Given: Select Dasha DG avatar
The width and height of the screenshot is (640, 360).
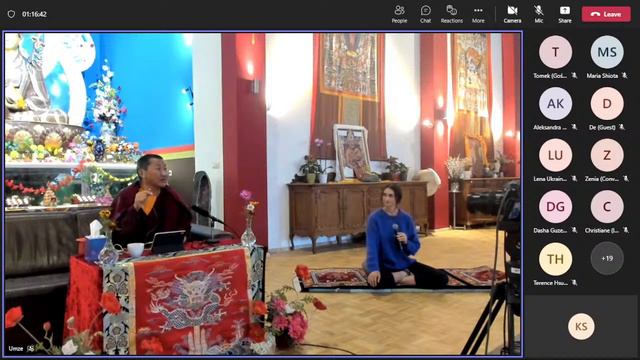Looking at the screenshot, I should coord(555,207).
